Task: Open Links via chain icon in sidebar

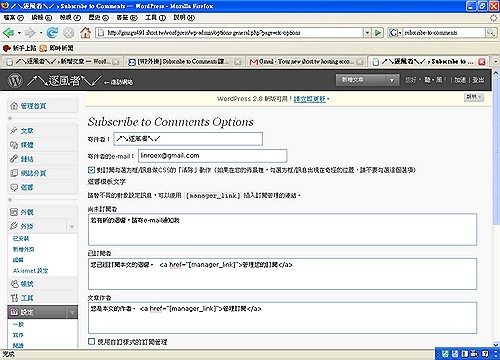Action: coord(14,159)
